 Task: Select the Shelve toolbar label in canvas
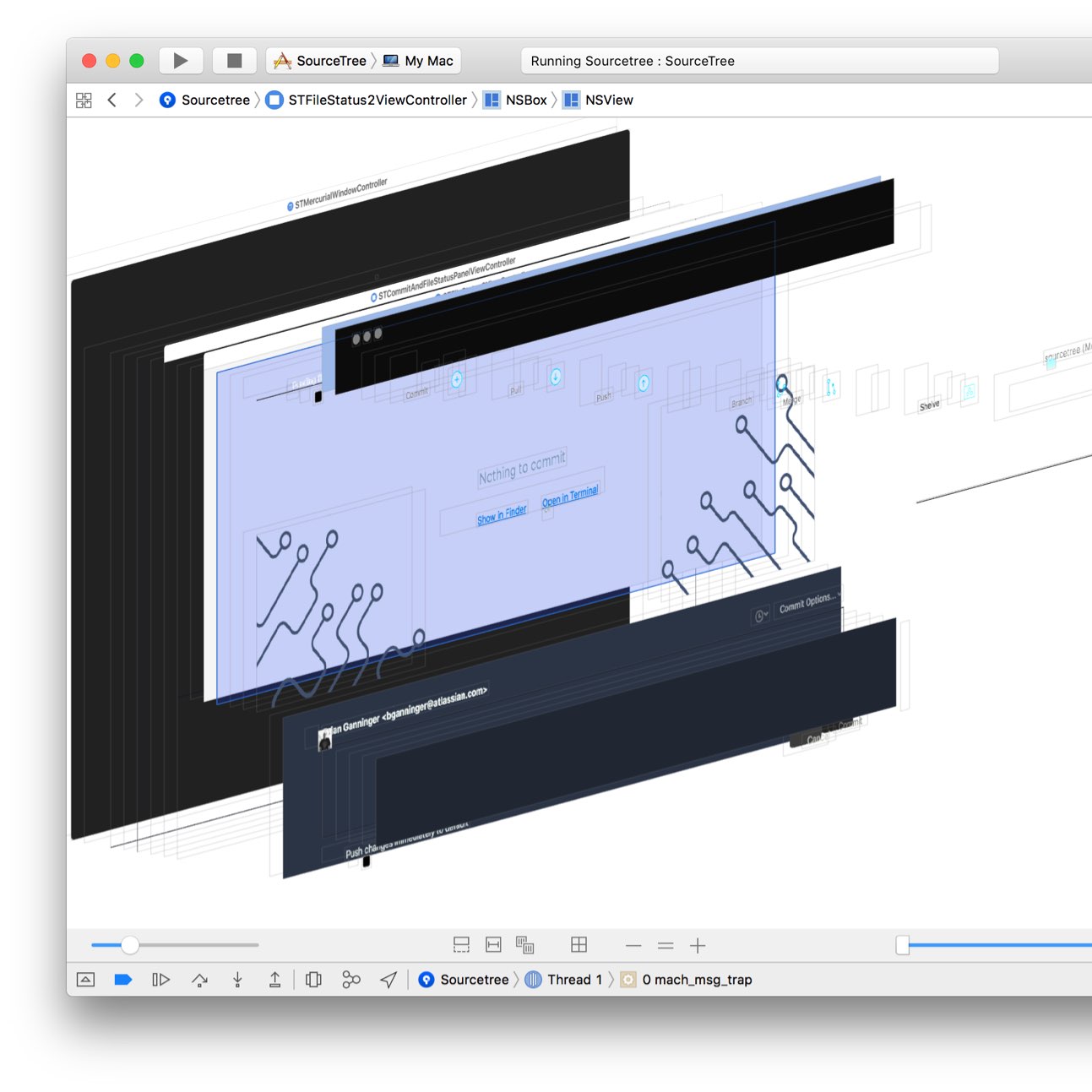pos(929,405)
